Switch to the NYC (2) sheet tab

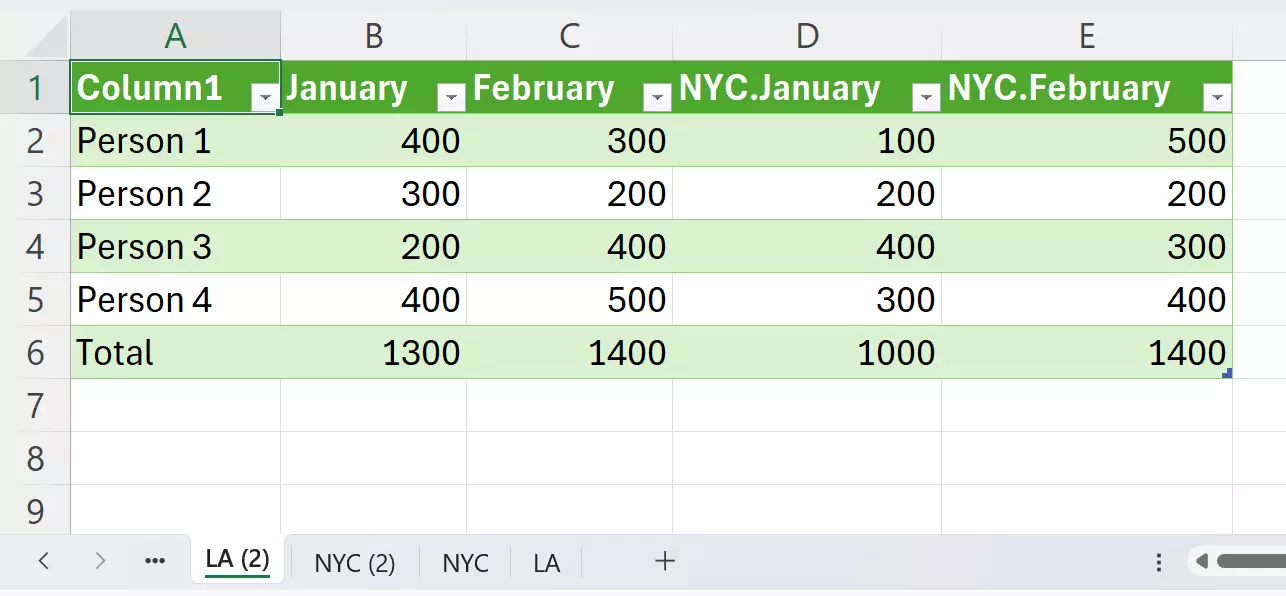pos(355,563)
